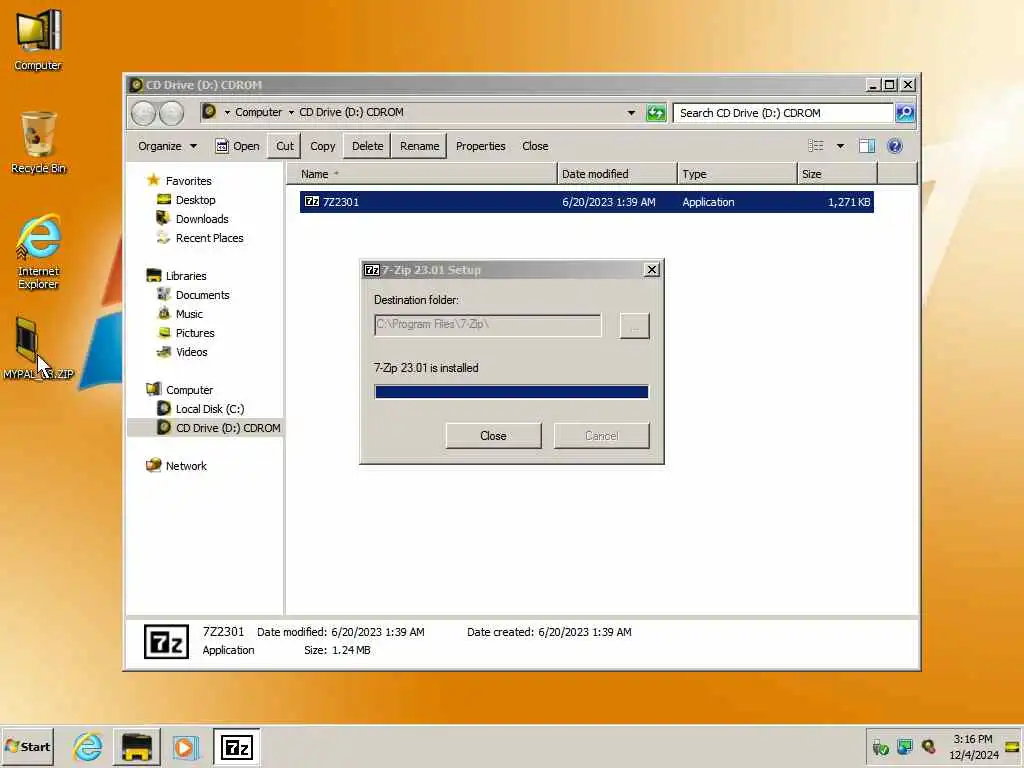Sort by the Size column header
Screen dimensions: 1024x768
click(x=837, y=174)
